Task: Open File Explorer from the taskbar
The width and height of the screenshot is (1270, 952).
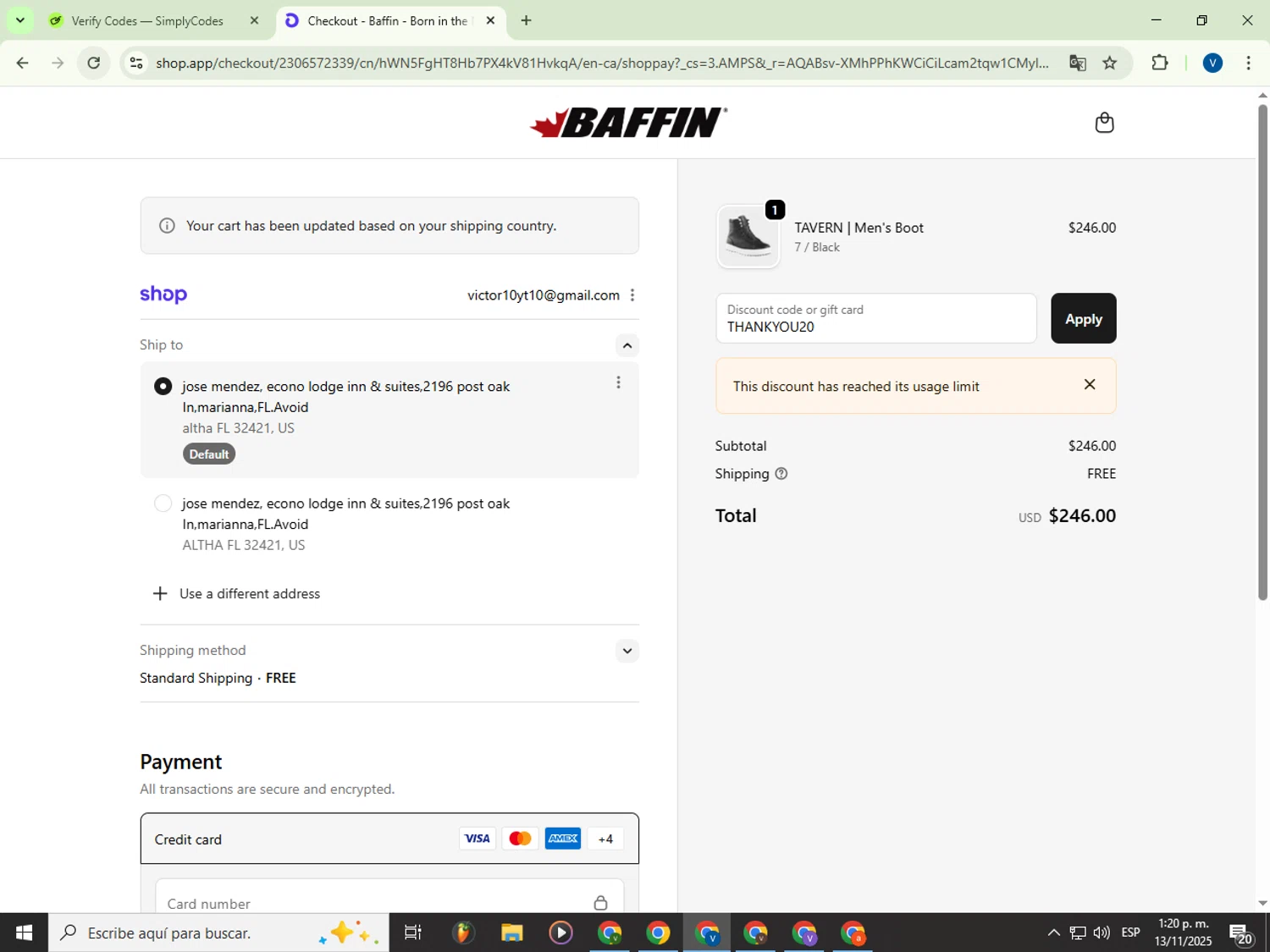Action: click(511, 933)
